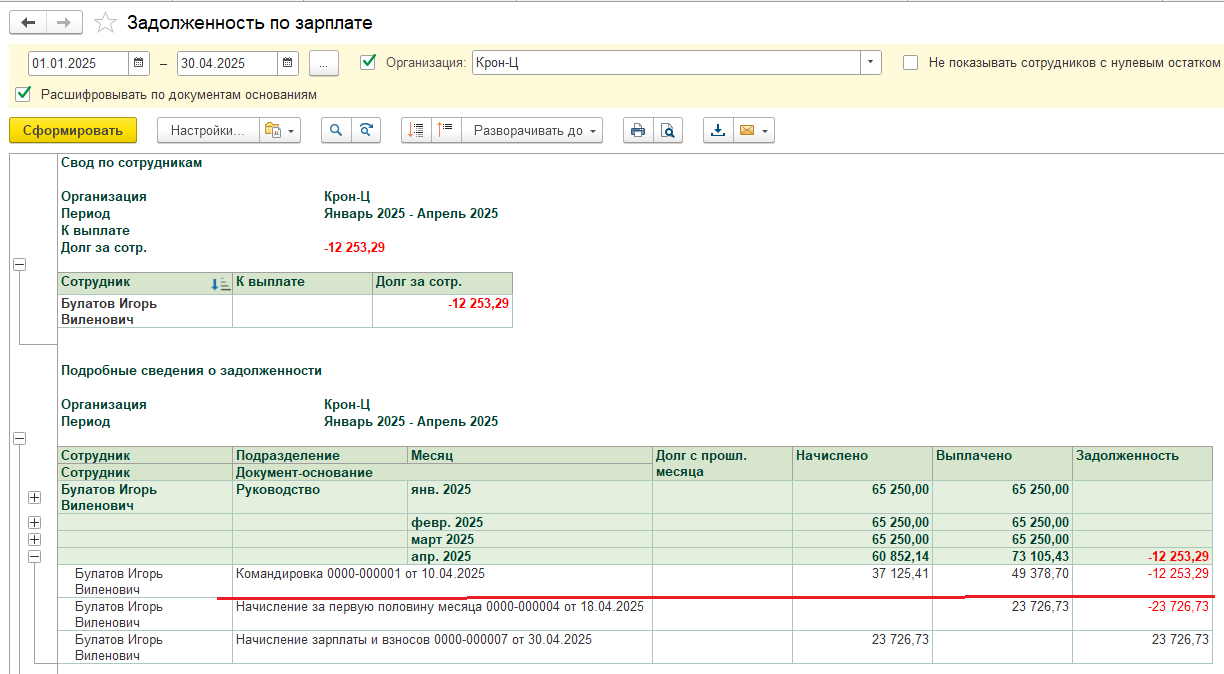1224x674 pixels.
Task: Open the Настройки... button
Action: point(207,130)
